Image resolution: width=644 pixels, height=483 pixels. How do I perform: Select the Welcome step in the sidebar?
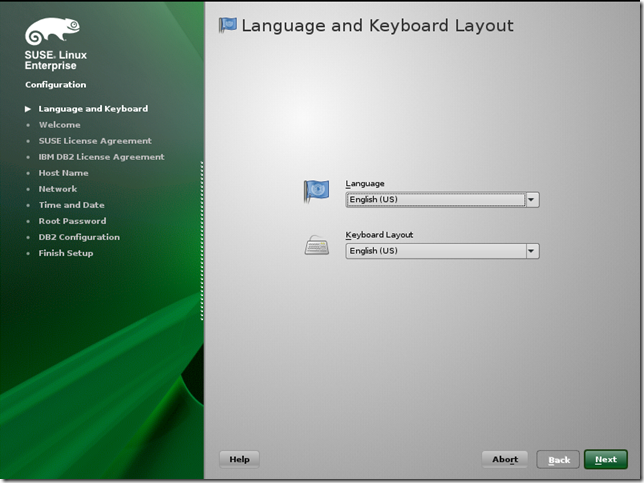pos(60,125)
